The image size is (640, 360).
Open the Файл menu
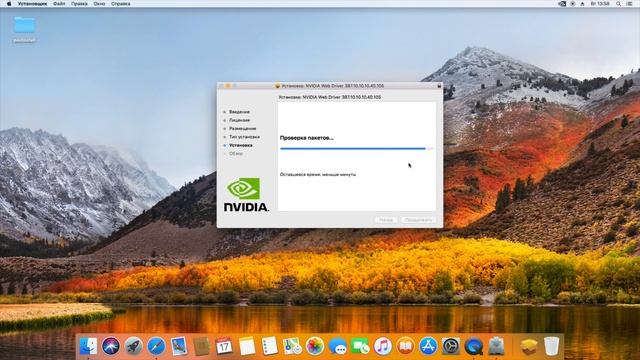pyautogui.click(x=59, y=4)
